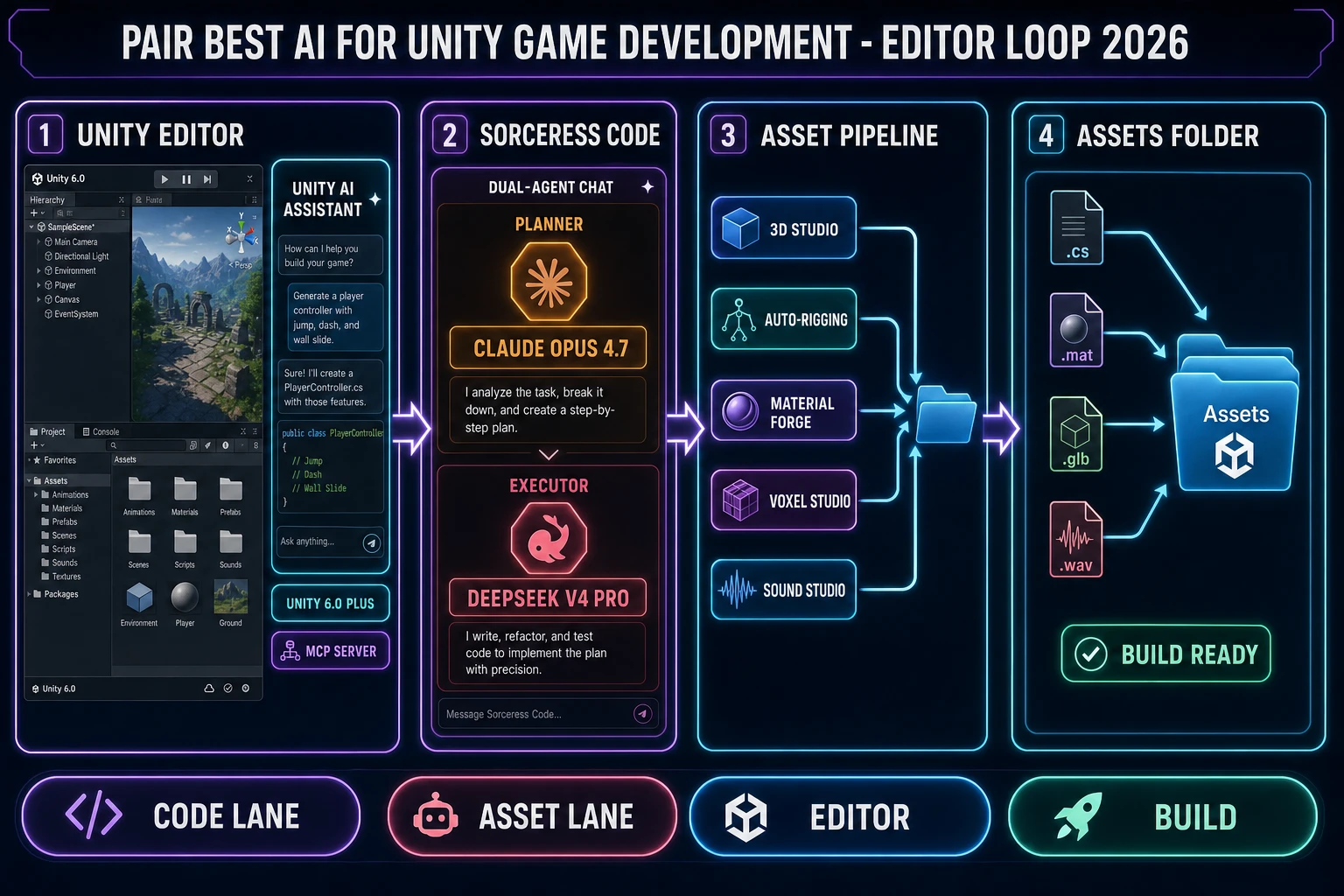The height and width of the screenshot is (896, 1344).
Task: Select the Ground terrain asset thumbnail
Action: coord(231,597)
